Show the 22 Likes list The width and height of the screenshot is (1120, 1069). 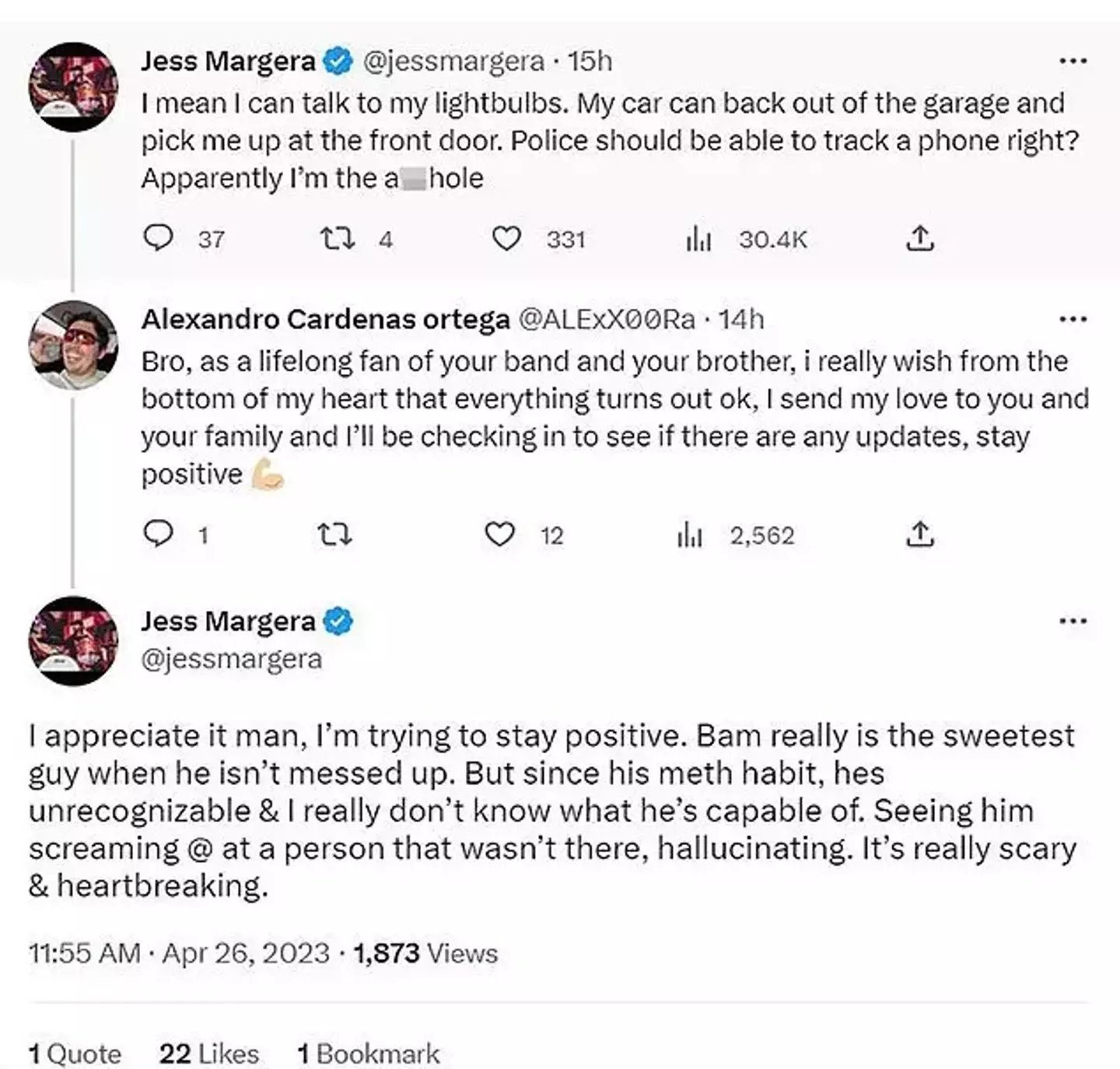click(208, 1053)
